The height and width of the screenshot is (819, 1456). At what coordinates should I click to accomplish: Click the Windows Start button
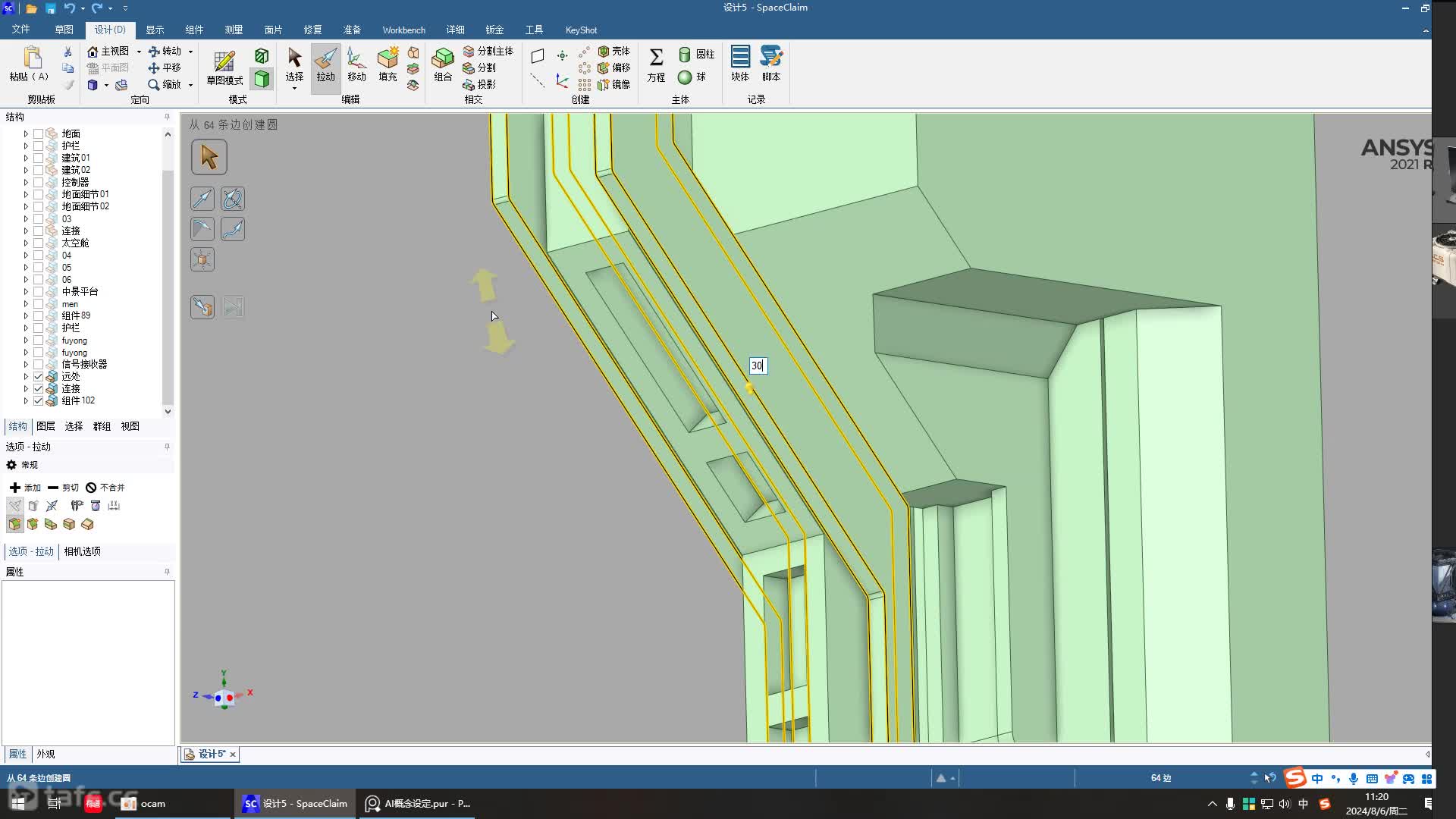pos(18,803)
